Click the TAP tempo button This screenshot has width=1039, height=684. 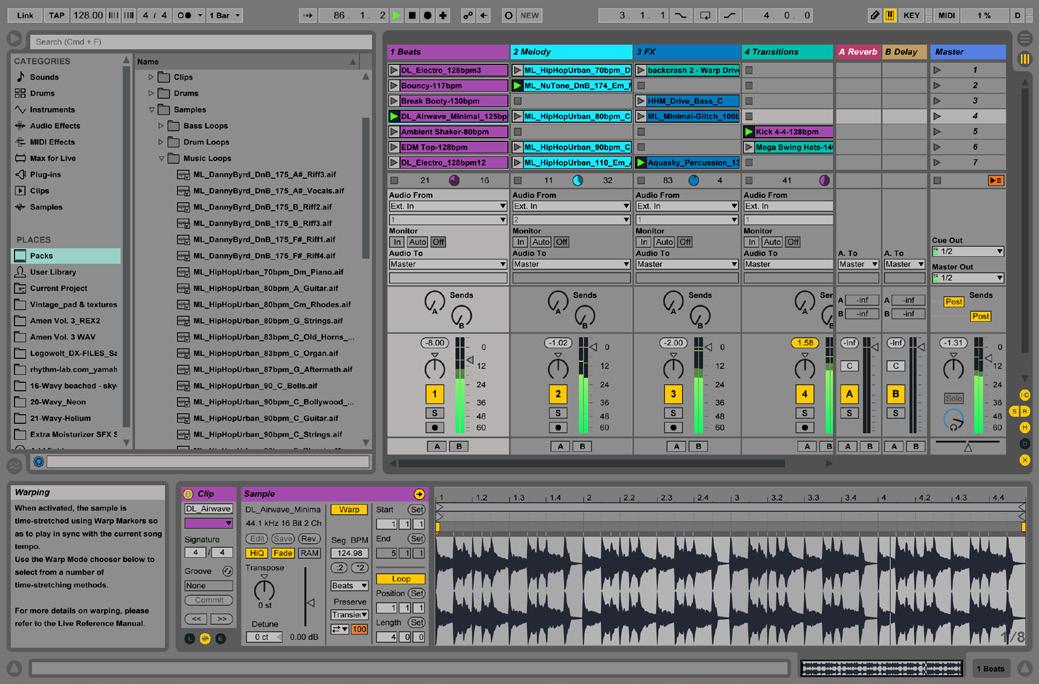[x=57, y=16]
